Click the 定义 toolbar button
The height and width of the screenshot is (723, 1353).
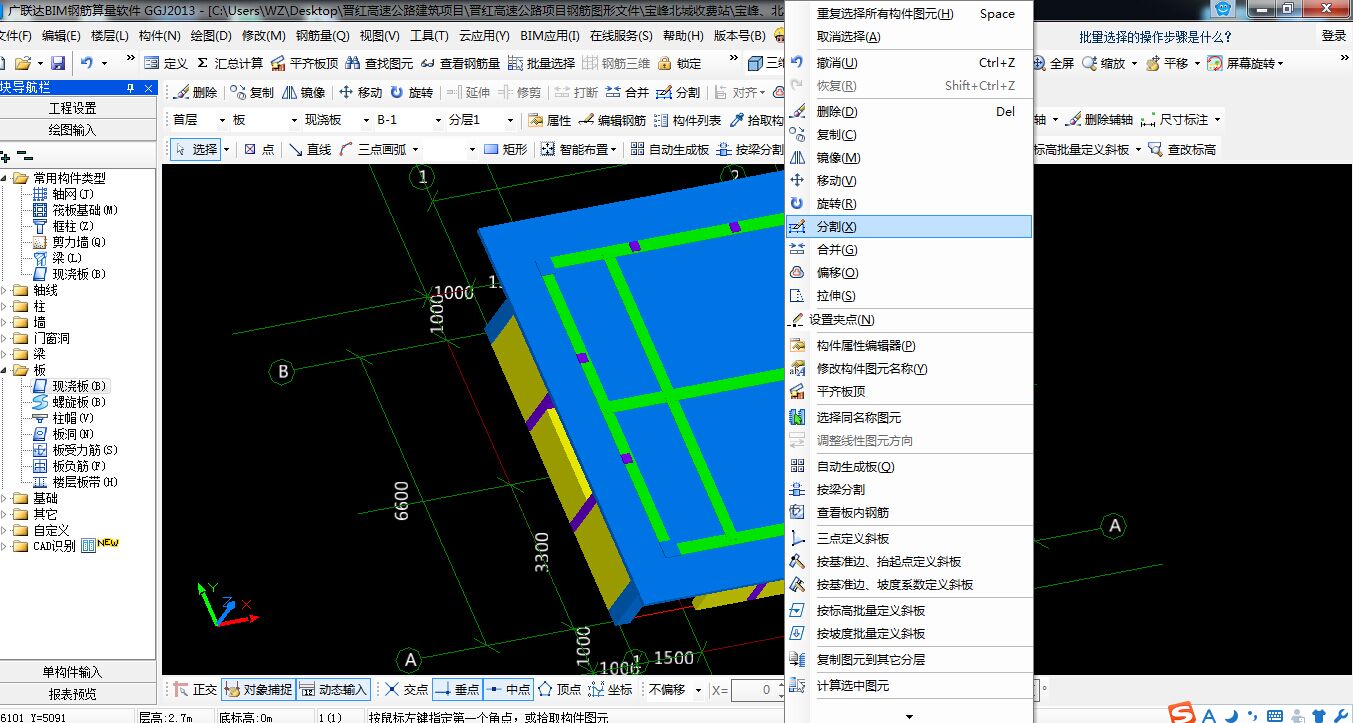click(x=166, y=63)
